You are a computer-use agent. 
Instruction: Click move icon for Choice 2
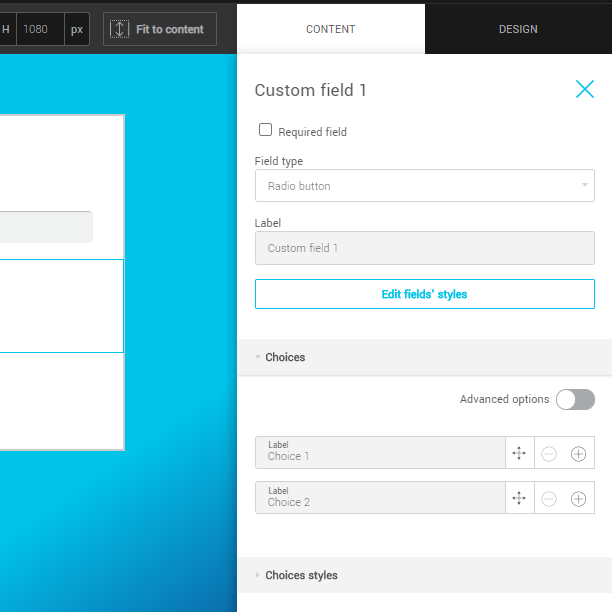pyautogui.click(x=519, y=498)
